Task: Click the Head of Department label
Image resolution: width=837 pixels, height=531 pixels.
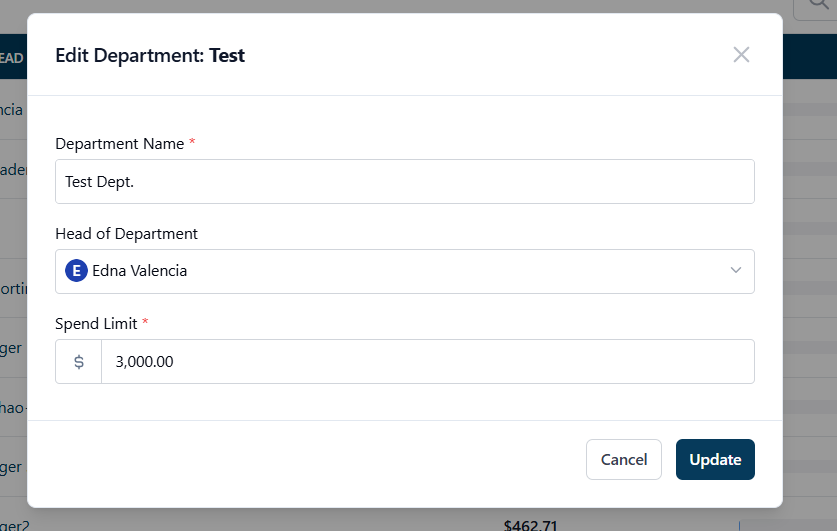Action: (127, 234)
